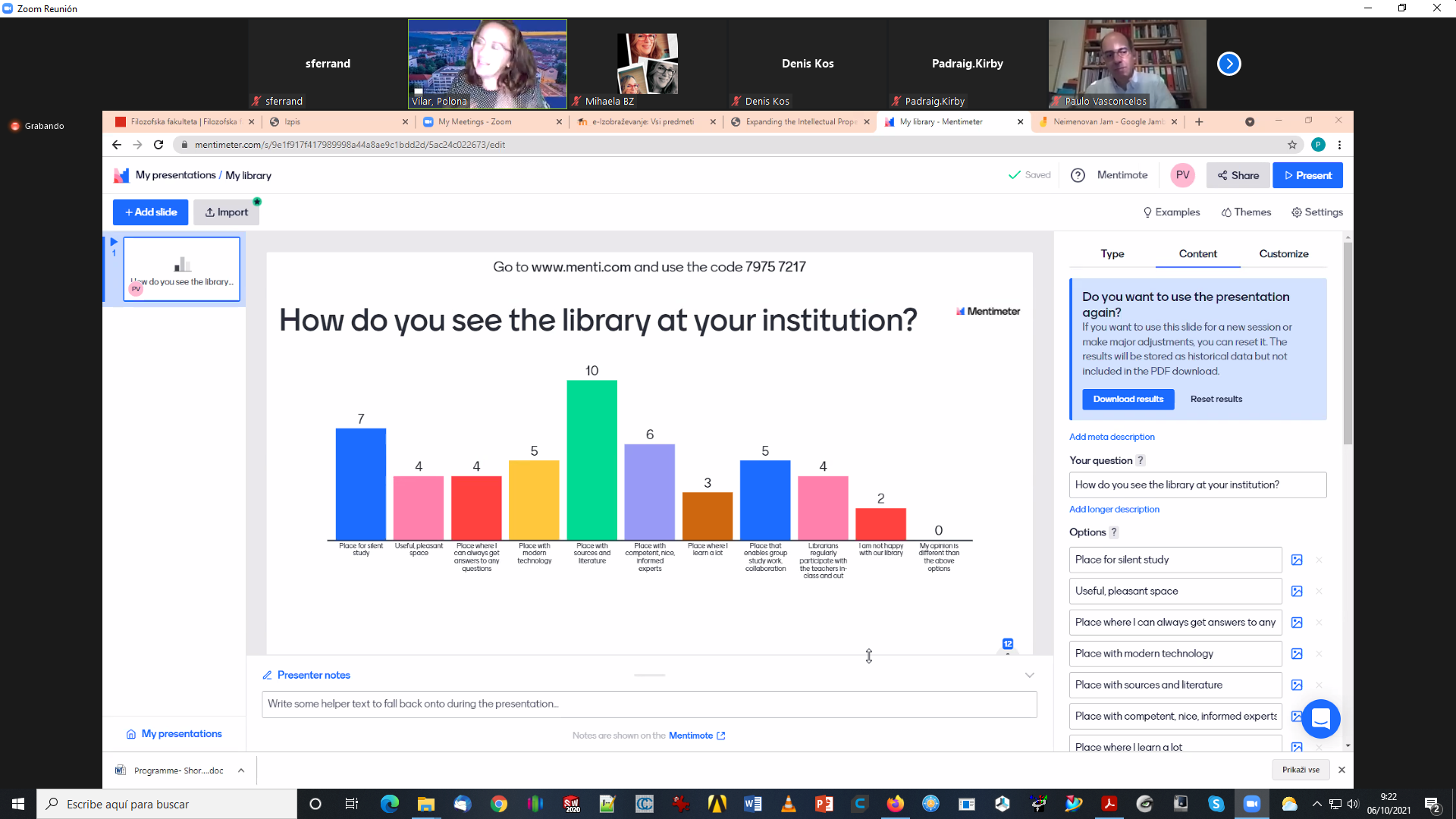Expand downloaded file options chevron
The width and height of the screenshot is (1456, 819).
pos(241,770)
